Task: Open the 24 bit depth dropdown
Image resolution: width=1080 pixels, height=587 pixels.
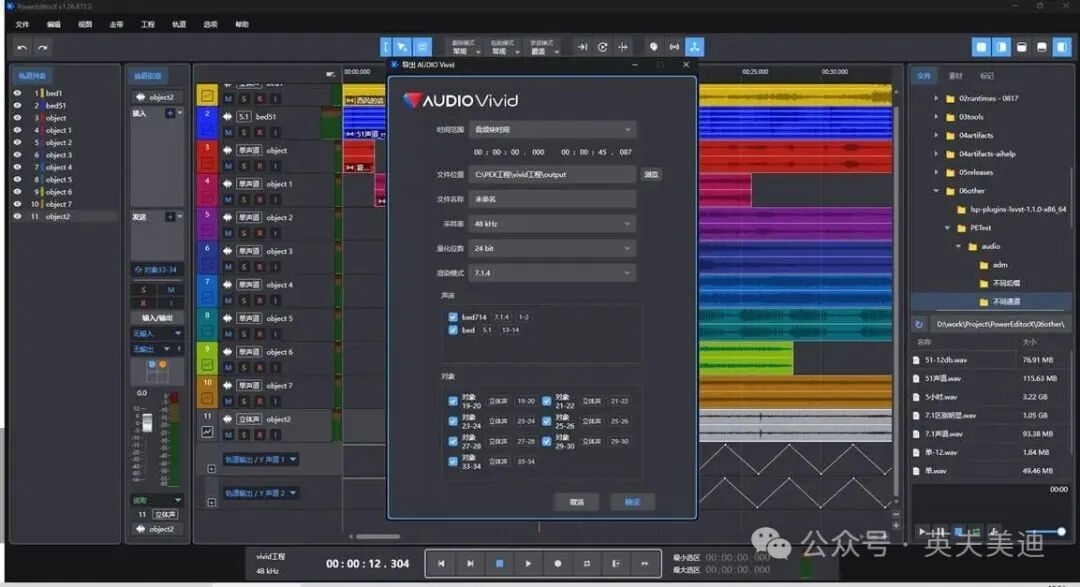Action: (552, 248)
